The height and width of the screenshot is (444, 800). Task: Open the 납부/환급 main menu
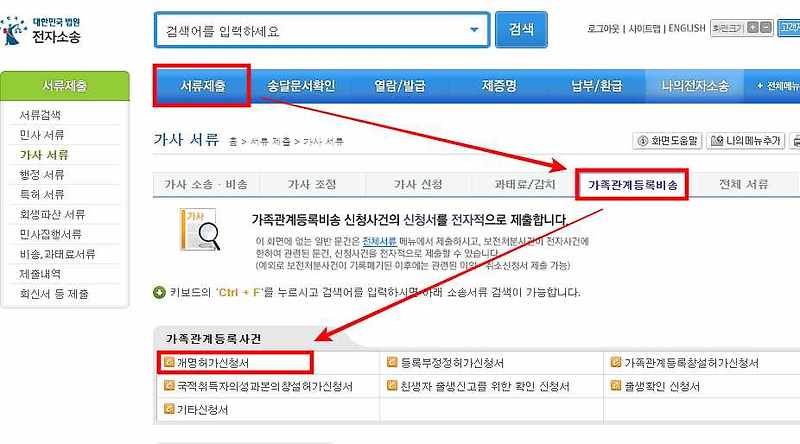[x=596, y=86]
